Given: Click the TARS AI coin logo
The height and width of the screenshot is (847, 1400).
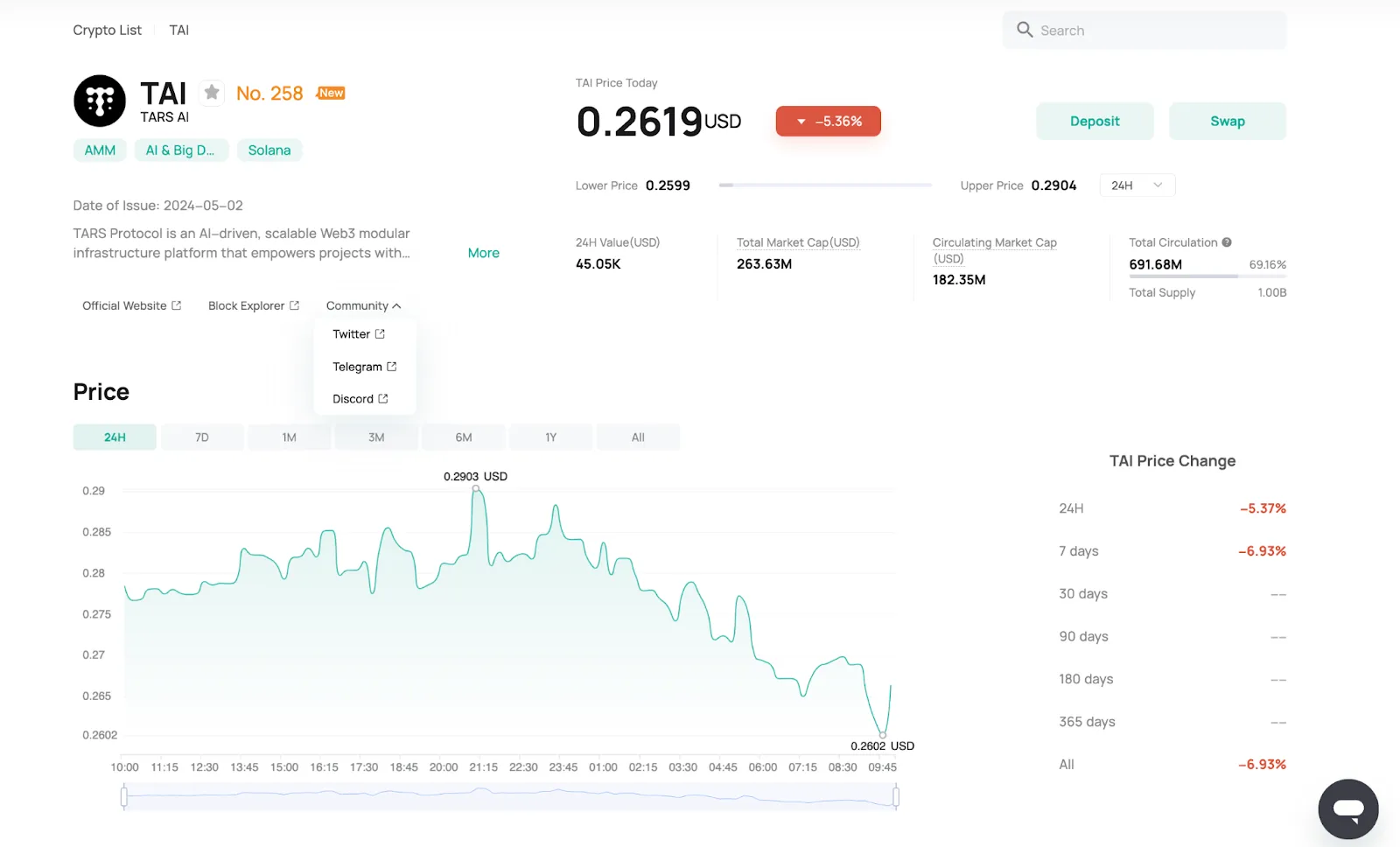Looking at the screenshot, I should pyautogui.click(x=100, y=101).
